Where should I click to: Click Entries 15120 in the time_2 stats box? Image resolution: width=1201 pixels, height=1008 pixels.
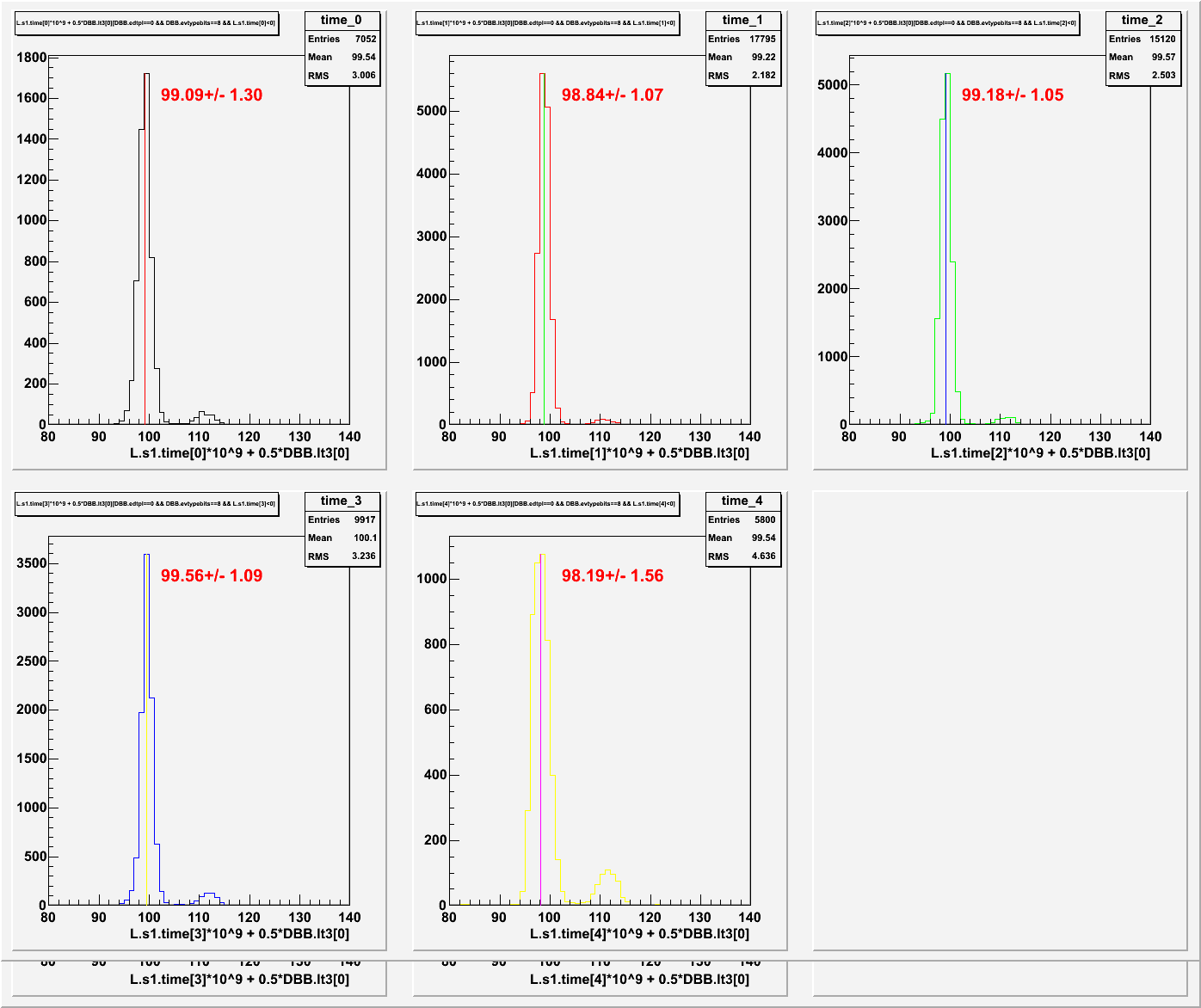pos(1142,39)
